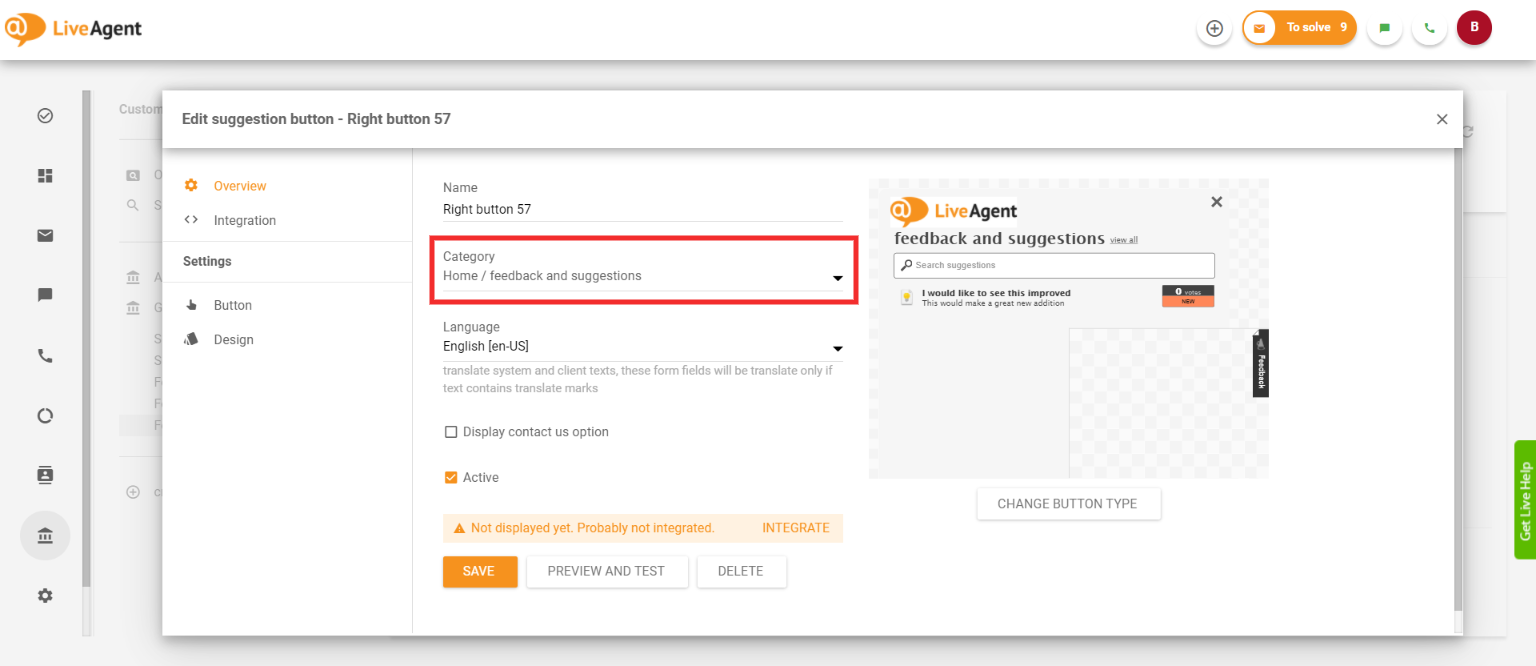The image size is (1536, 666).
Task: Open the Get Live Help side tab
Action: [x=1525, y=500]
